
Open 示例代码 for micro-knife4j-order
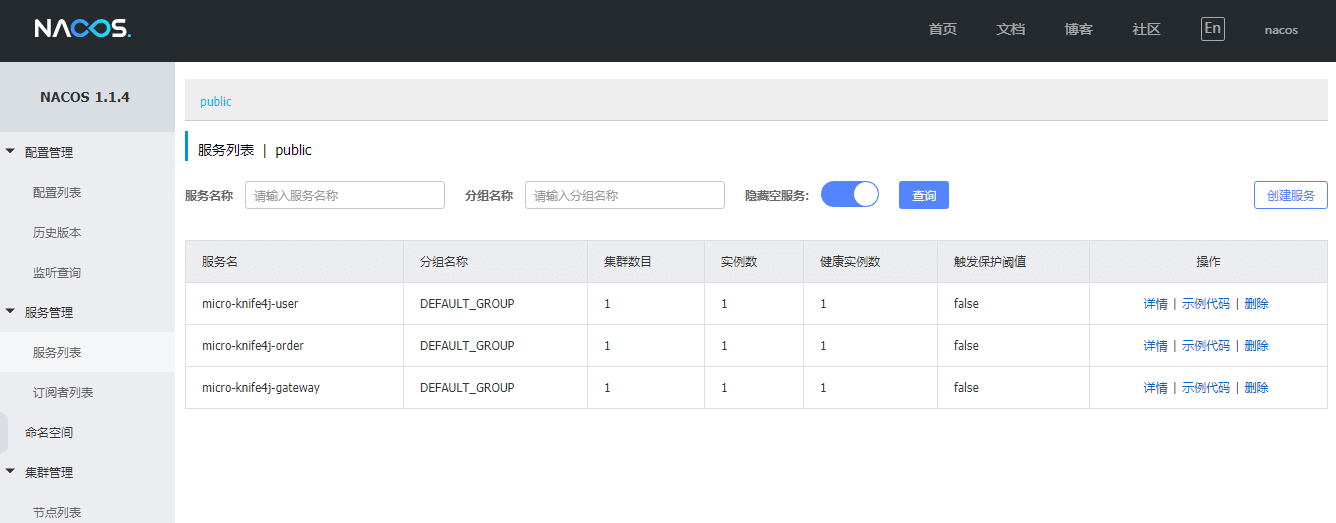pyautogui.click(x=1206, y=346)
